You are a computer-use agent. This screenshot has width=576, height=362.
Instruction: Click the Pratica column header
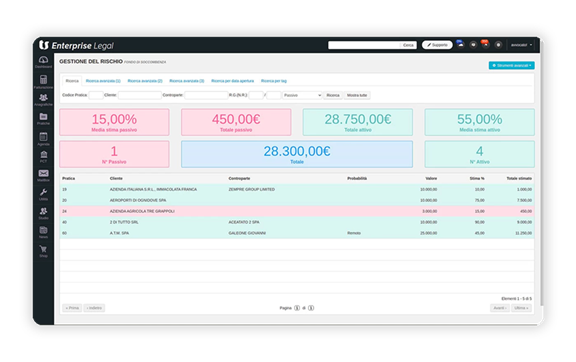(x=69, y=178)
